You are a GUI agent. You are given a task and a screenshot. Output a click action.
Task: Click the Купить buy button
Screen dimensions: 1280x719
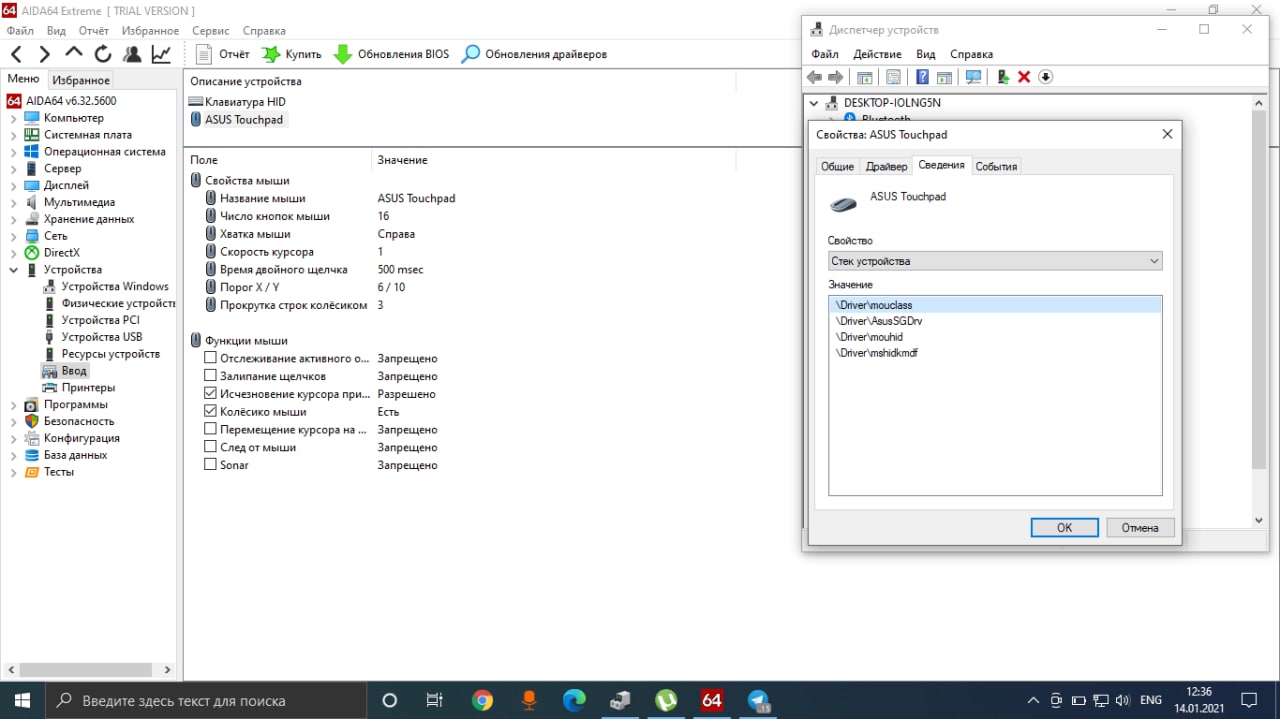pos(292,54)
